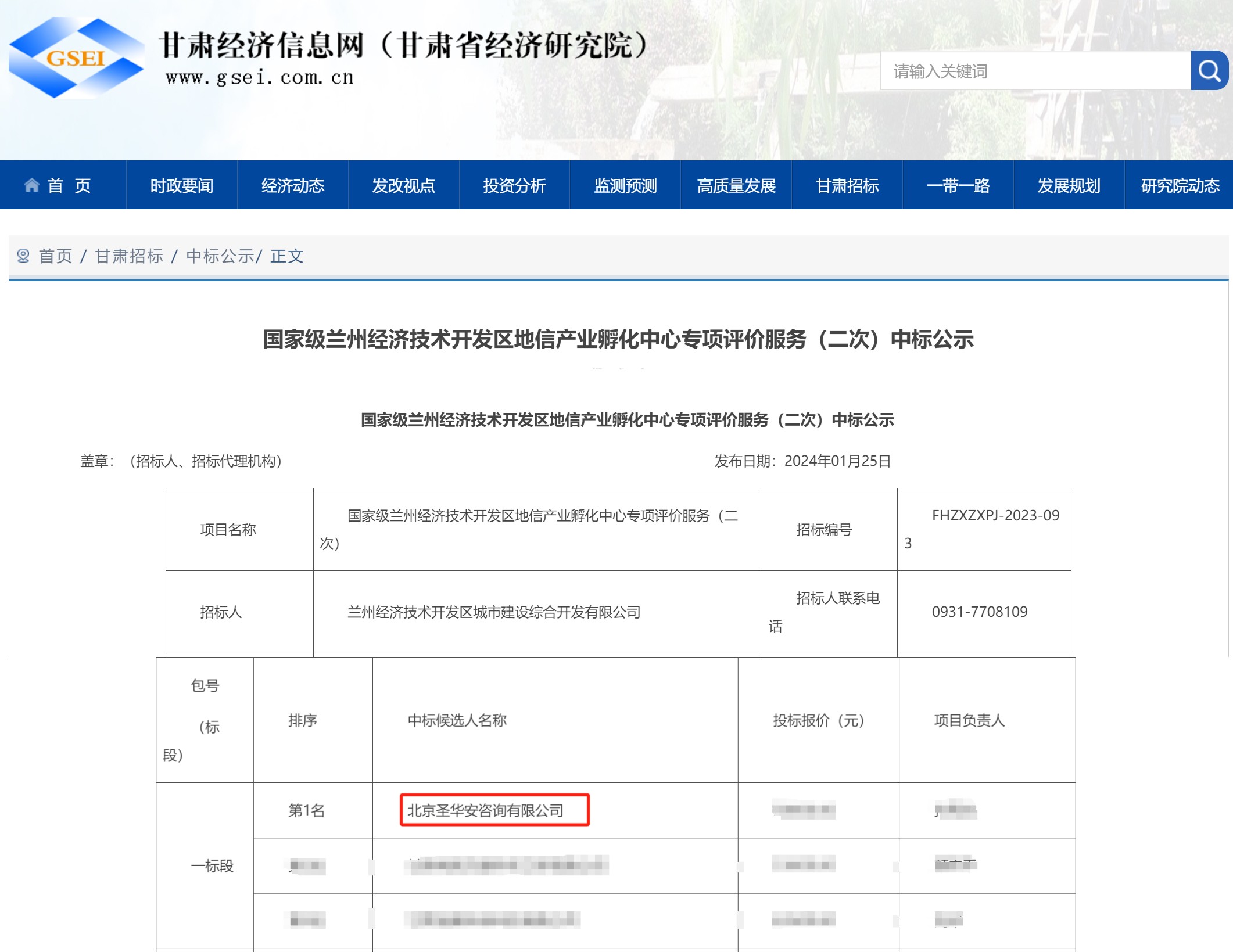Click bid number FHZXZXPJ-2023-093
1233x952 pixels.
click(x=984, y=530)
